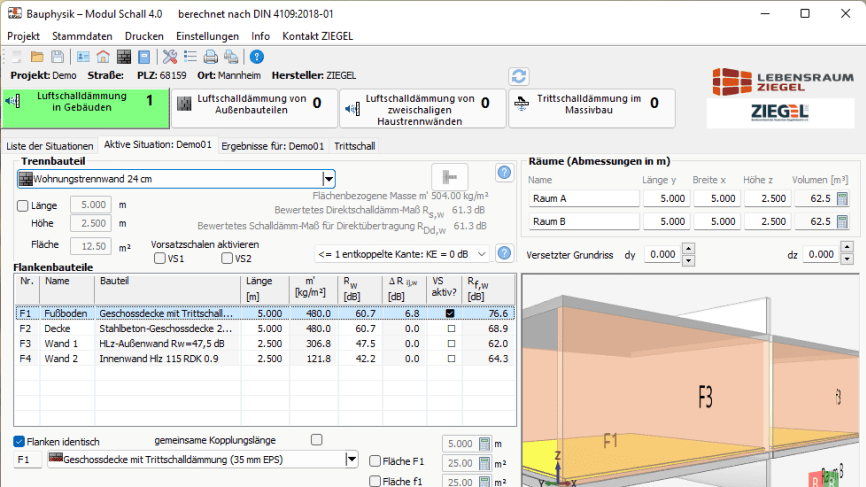The height and width of the screenshot is (487, 866).
Task: Expand the Wohnungstrennwand 24 cm dropdown
Action: [x=329, y=179]
